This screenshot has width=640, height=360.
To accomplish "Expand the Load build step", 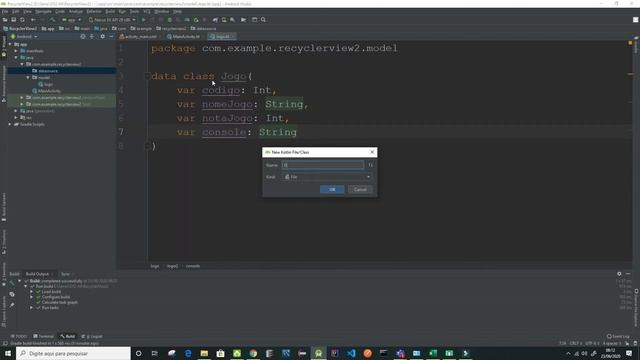I will point(31,292).
